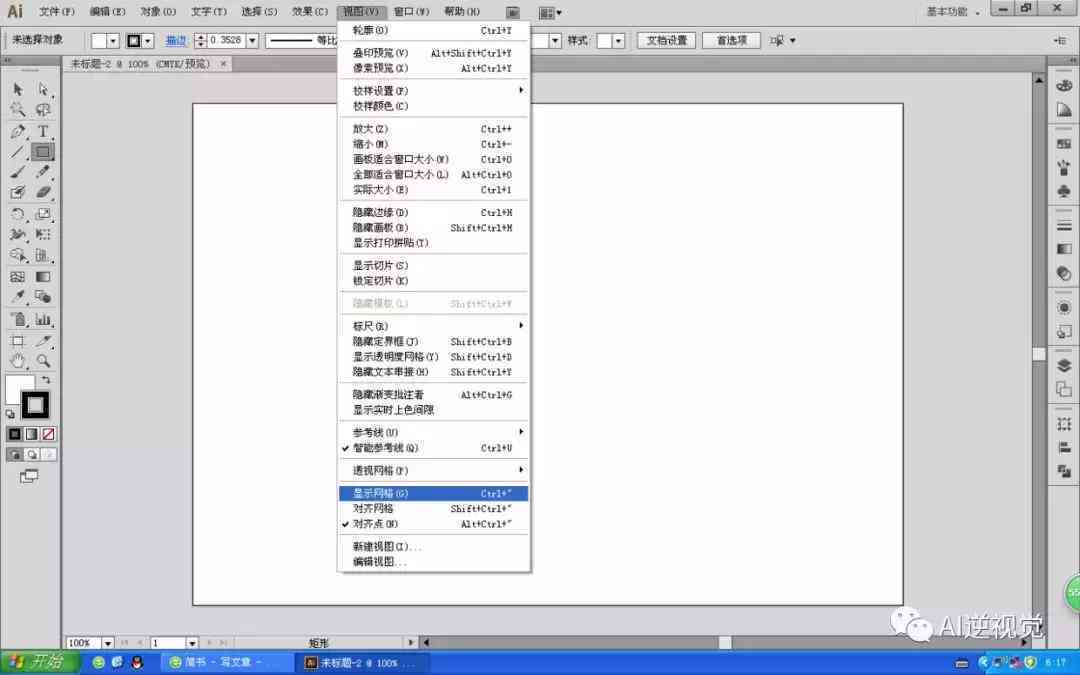
Task: Toggle the checked 对齐点(N) menu item
Action: 433,523
